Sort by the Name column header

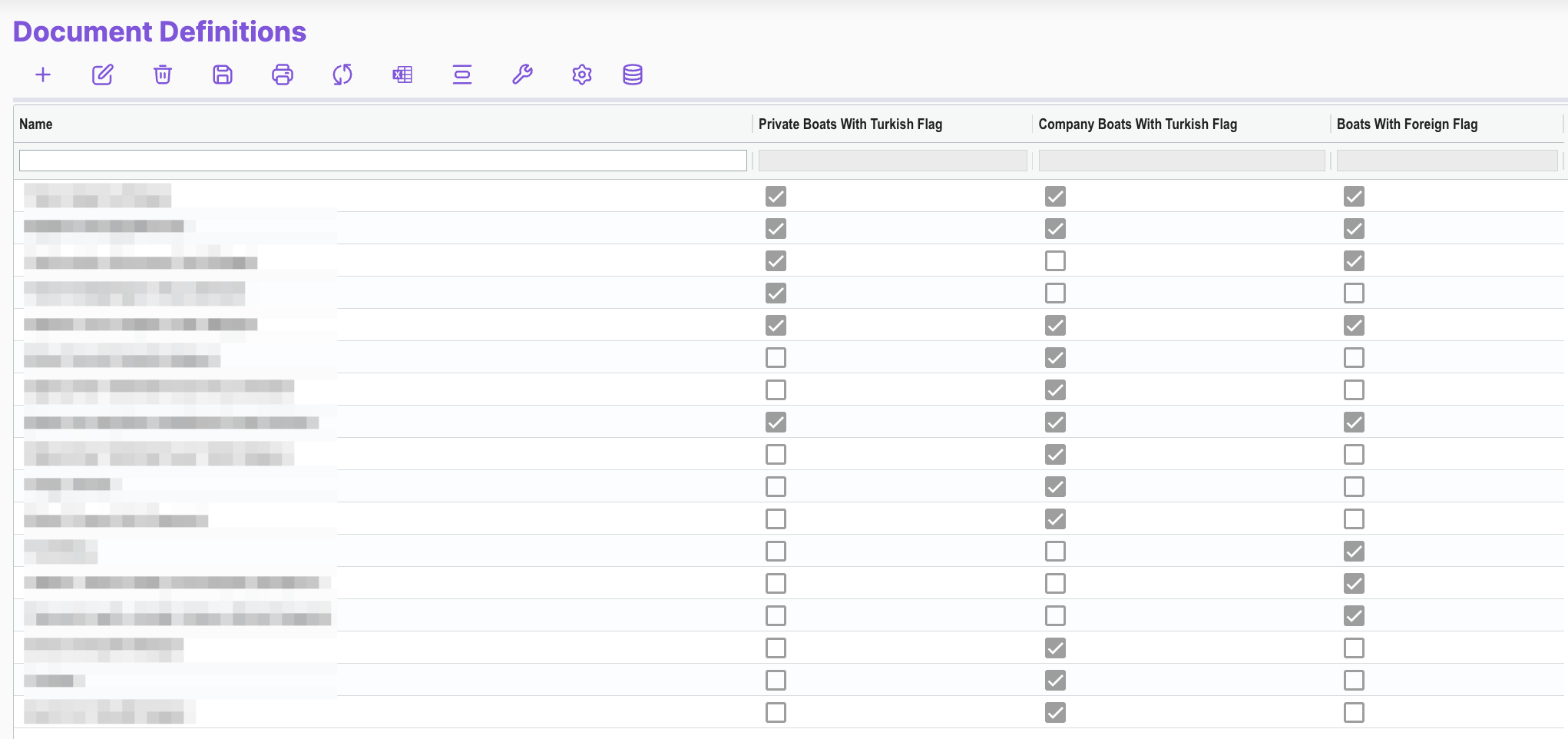(36, 124)
